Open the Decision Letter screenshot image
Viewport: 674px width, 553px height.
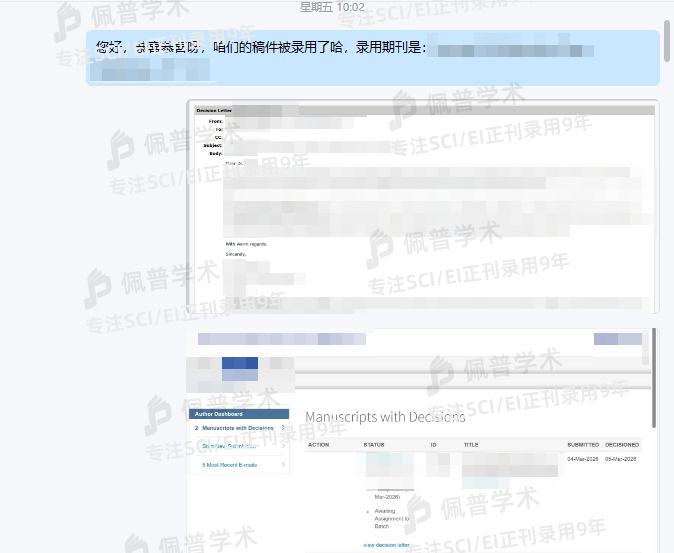coord(421,206)
